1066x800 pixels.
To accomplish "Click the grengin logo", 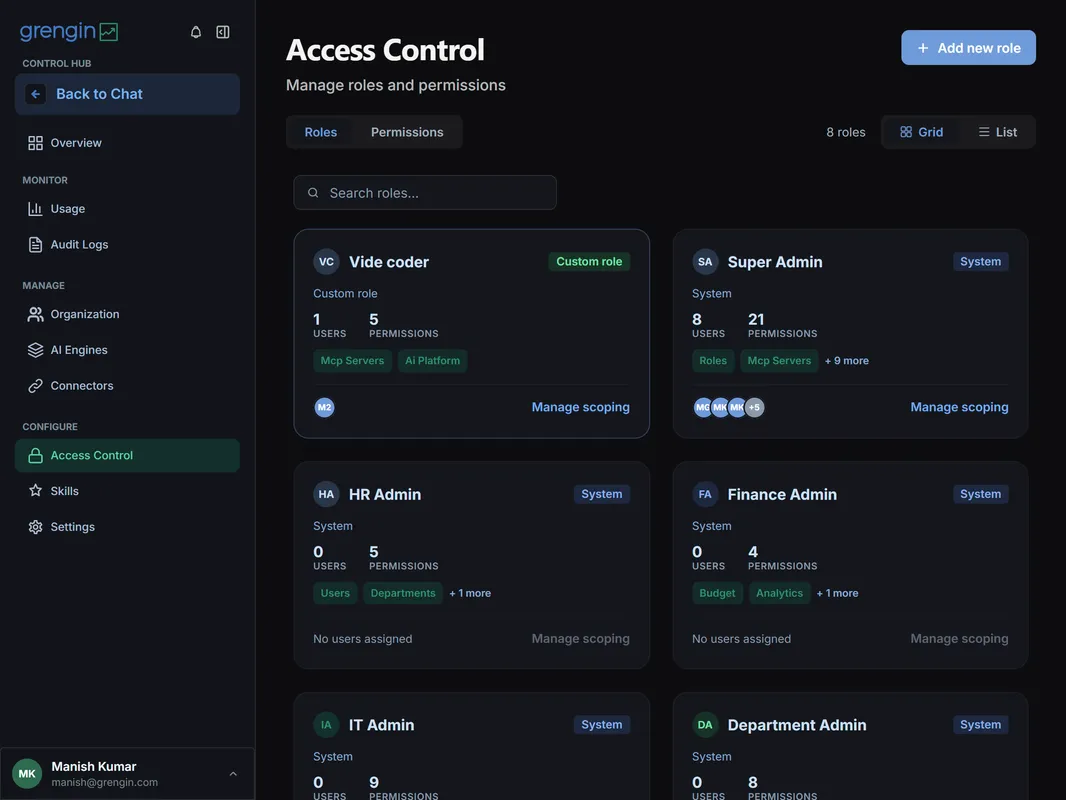I will [x=69, y=31].
